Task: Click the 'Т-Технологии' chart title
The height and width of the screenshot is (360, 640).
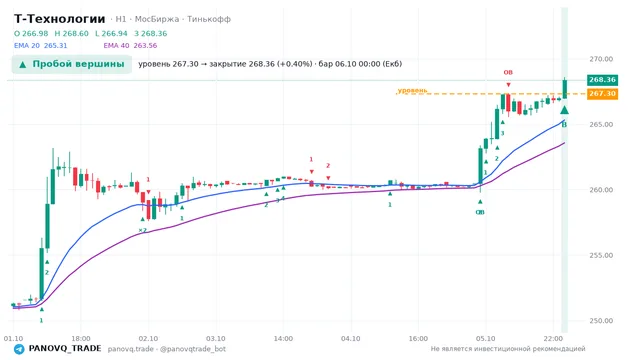Action: 60,19
